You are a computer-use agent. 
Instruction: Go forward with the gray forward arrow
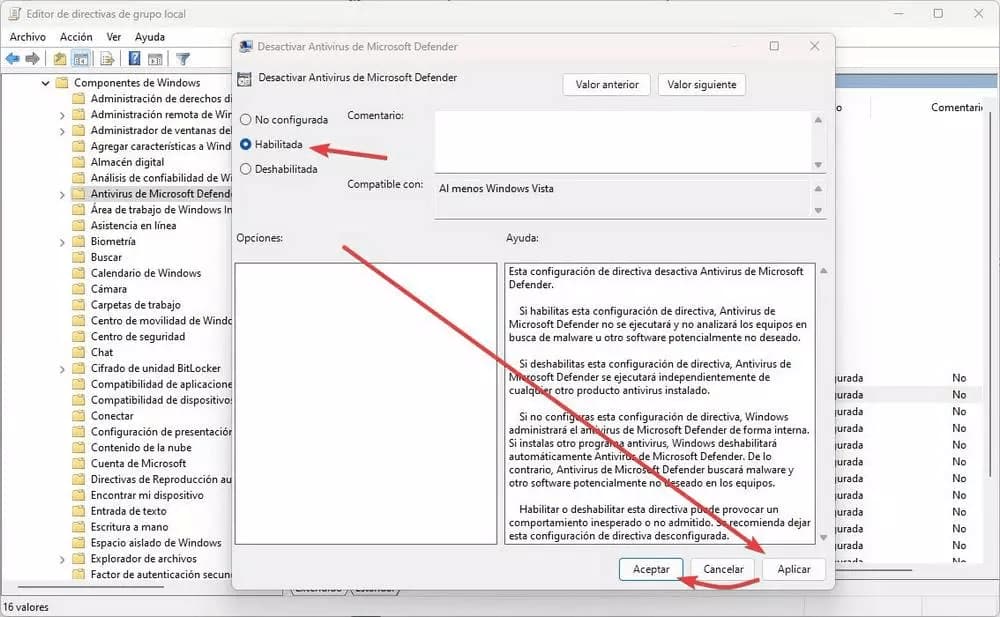(x=33, y=59)
